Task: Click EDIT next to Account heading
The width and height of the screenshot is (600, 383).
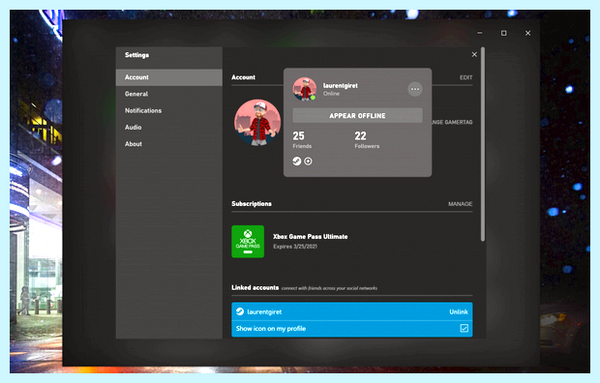Action: [x=466, y=77]
